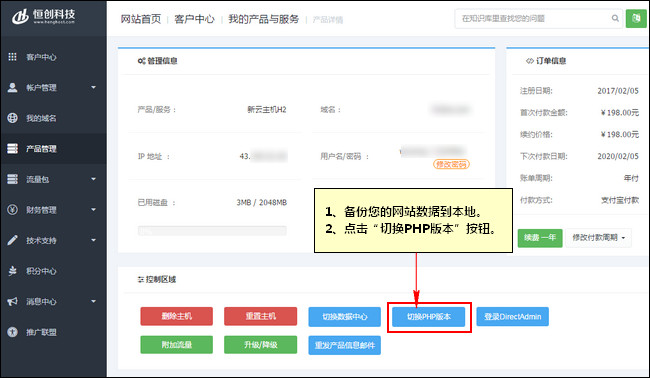The width and height of the screenshot is (650, 378).
Task: Click the disk usage progress bar
Action: tap(212, 231)
